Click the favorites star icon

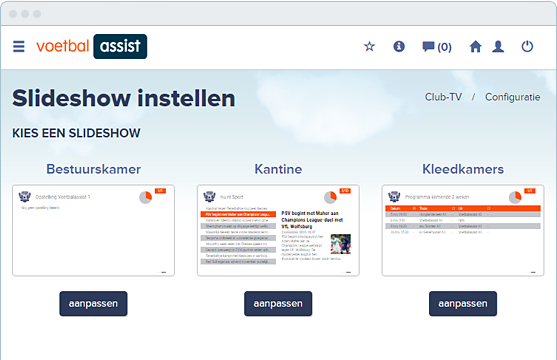tap(369, 46)
